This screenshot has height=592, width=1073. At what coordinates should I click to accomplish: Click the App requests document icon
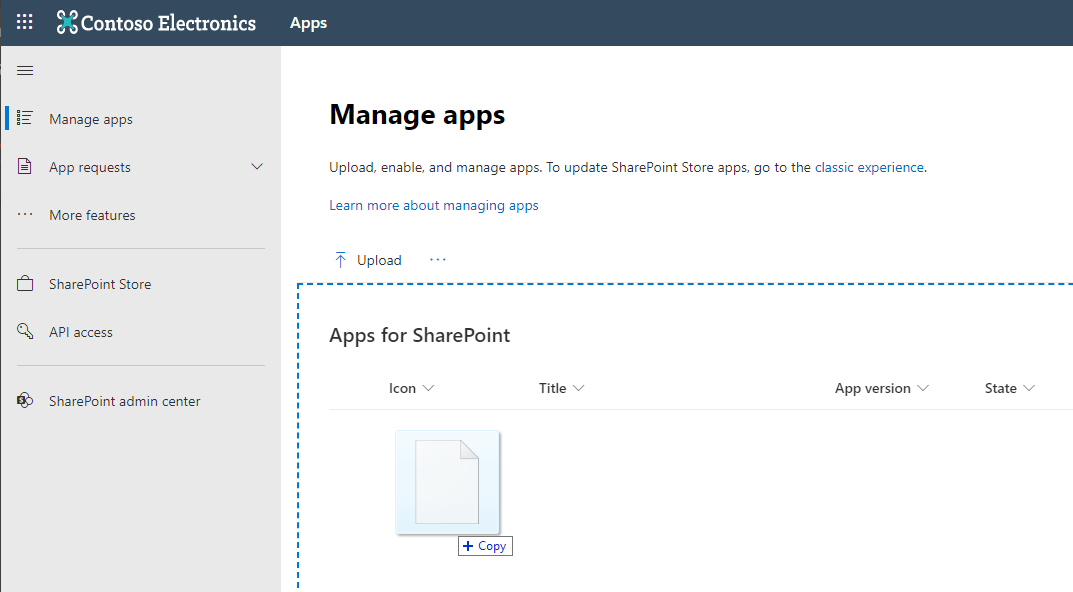pos(25,166)
